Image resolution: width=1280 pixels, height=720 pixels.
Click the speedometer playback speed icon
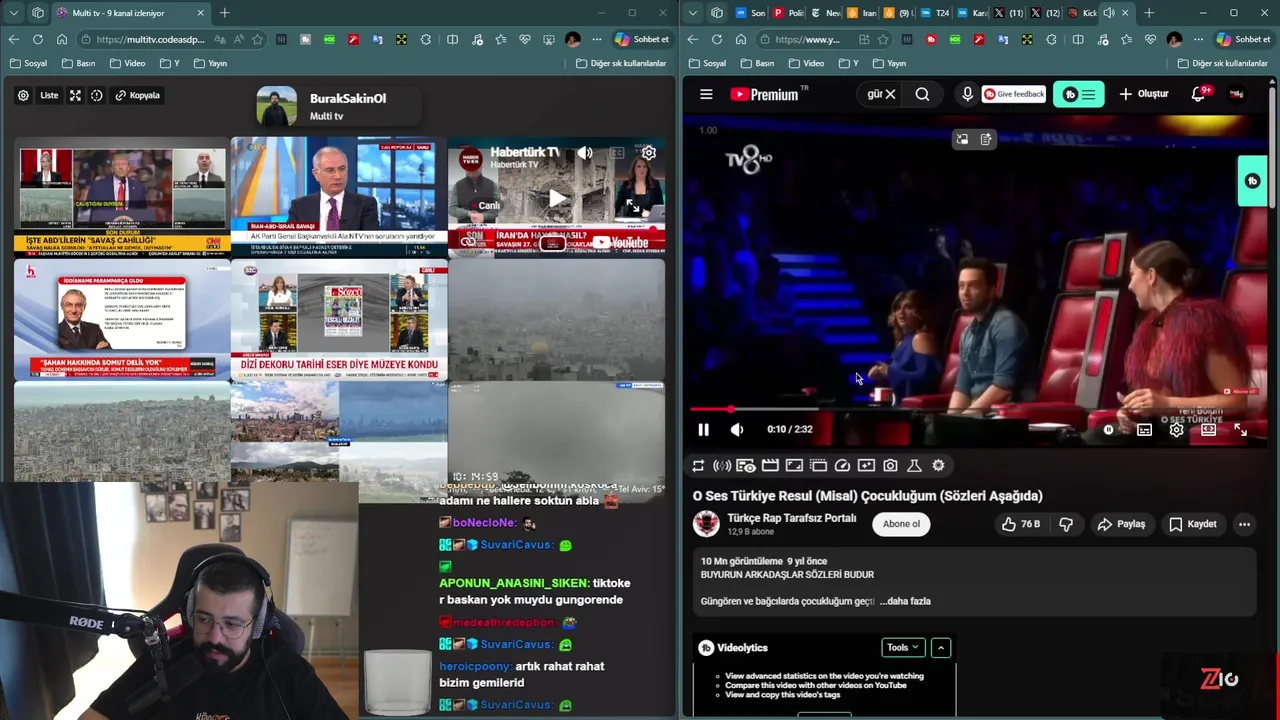click(x=842, y=465)
